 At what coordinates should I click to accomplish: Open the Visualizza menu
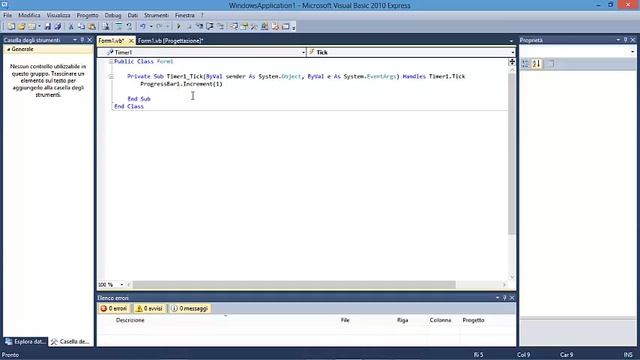pos(58,15)
